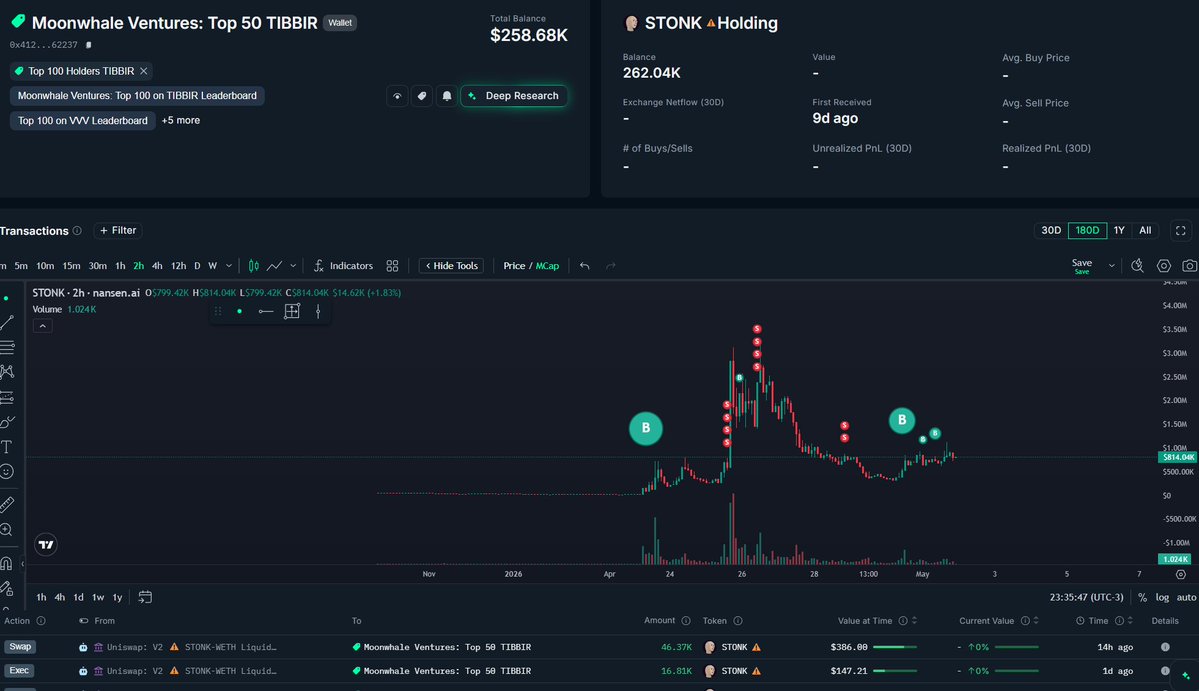Open the time interval dropdown arrow
1199x691 pixels.
(229, 266)
